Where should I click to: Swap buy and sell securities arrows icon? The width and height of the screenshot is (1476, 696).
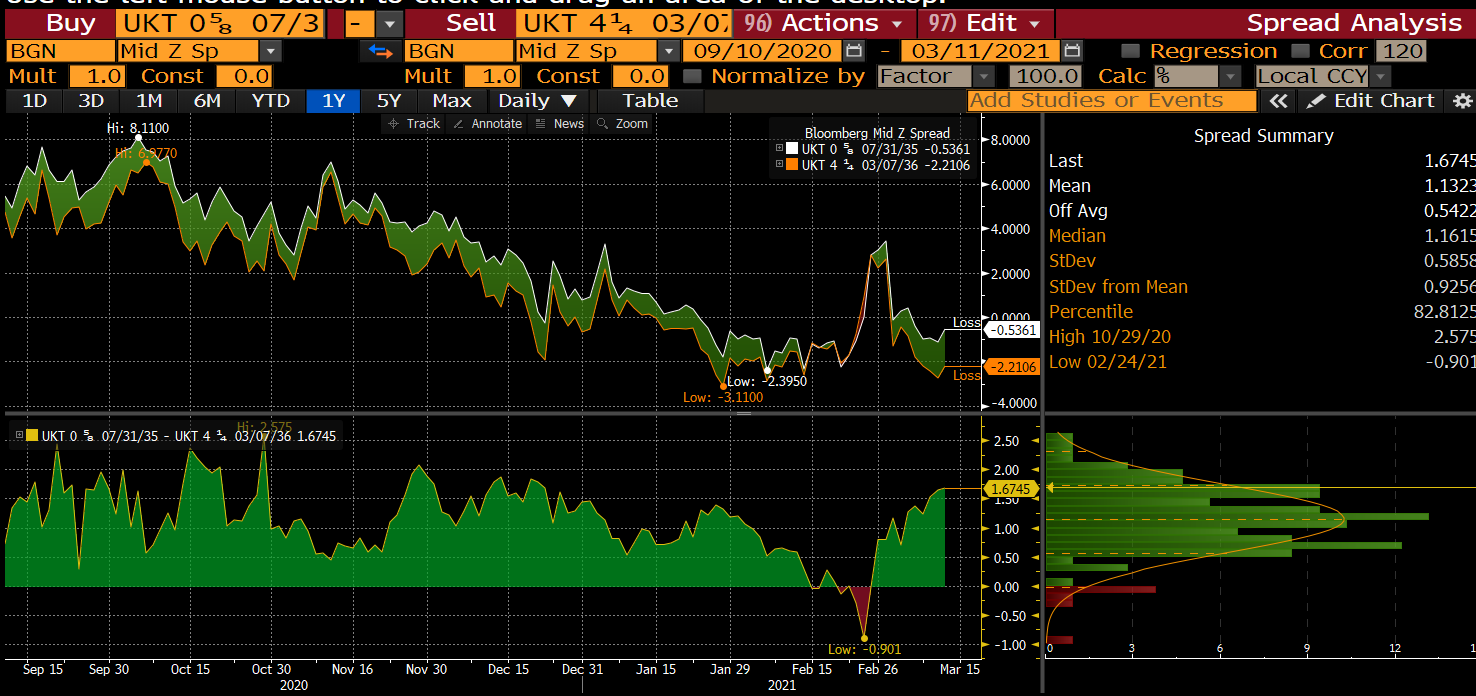pos(379,51)
